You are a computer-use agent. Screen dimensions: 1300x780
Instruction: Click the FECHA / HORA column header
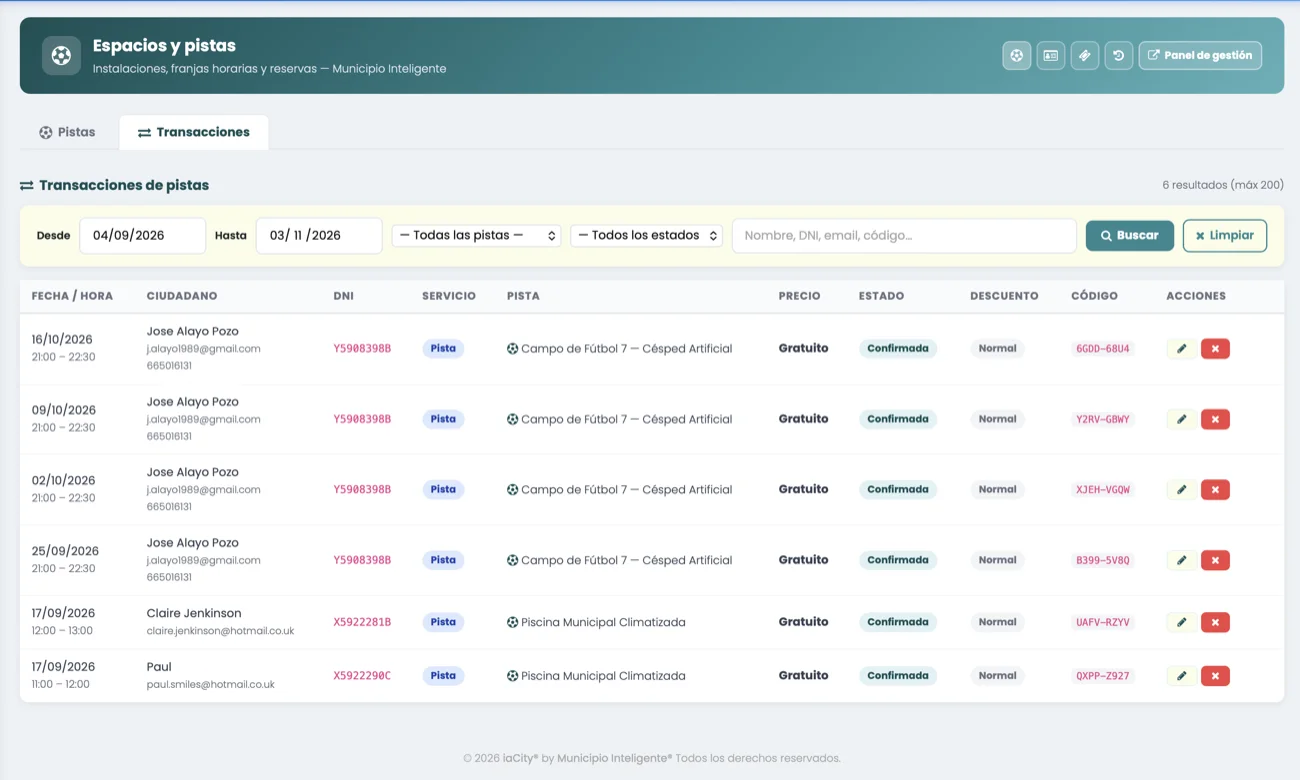pyautogui.click(x=72, y=296)
